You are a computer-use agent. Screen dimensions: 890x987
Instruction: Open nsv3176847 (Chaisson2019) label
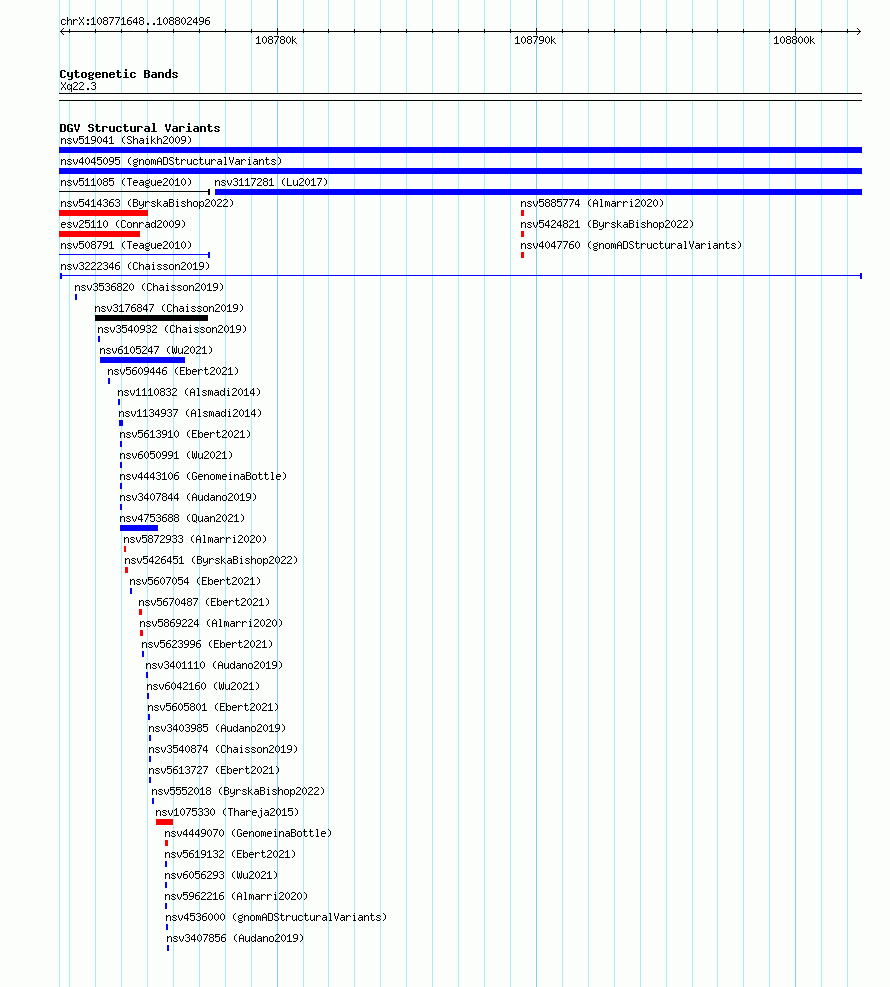169,308
